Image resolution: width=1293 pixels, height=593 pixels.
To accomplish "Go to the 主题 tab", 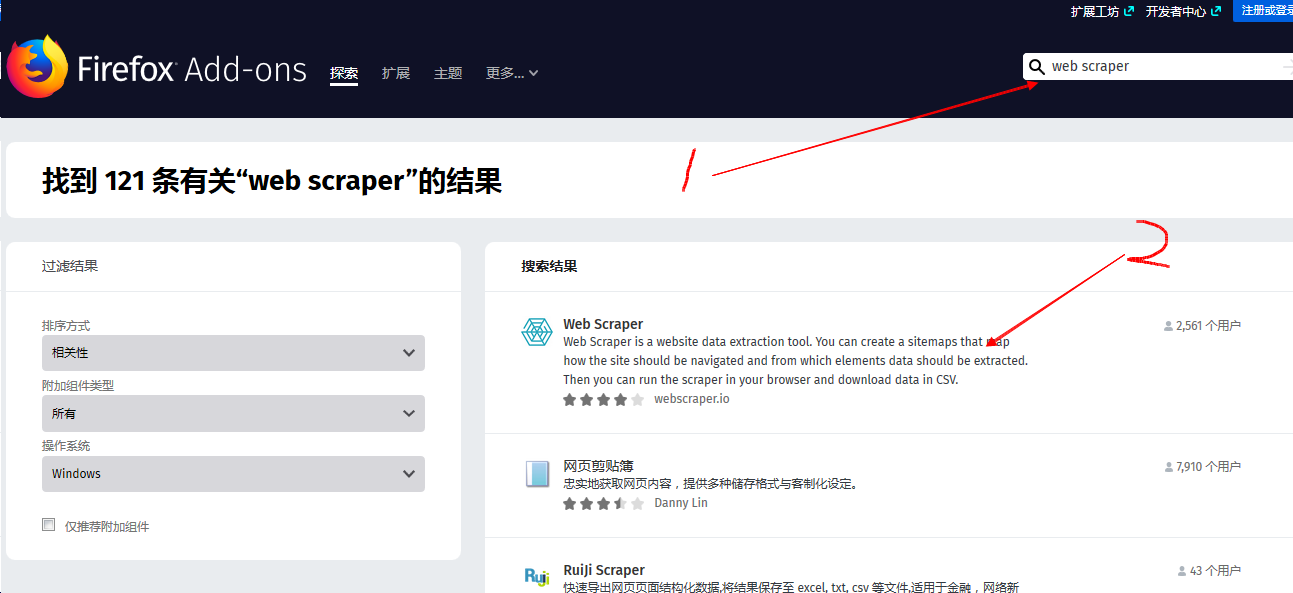I will click(x=448, y=73).
